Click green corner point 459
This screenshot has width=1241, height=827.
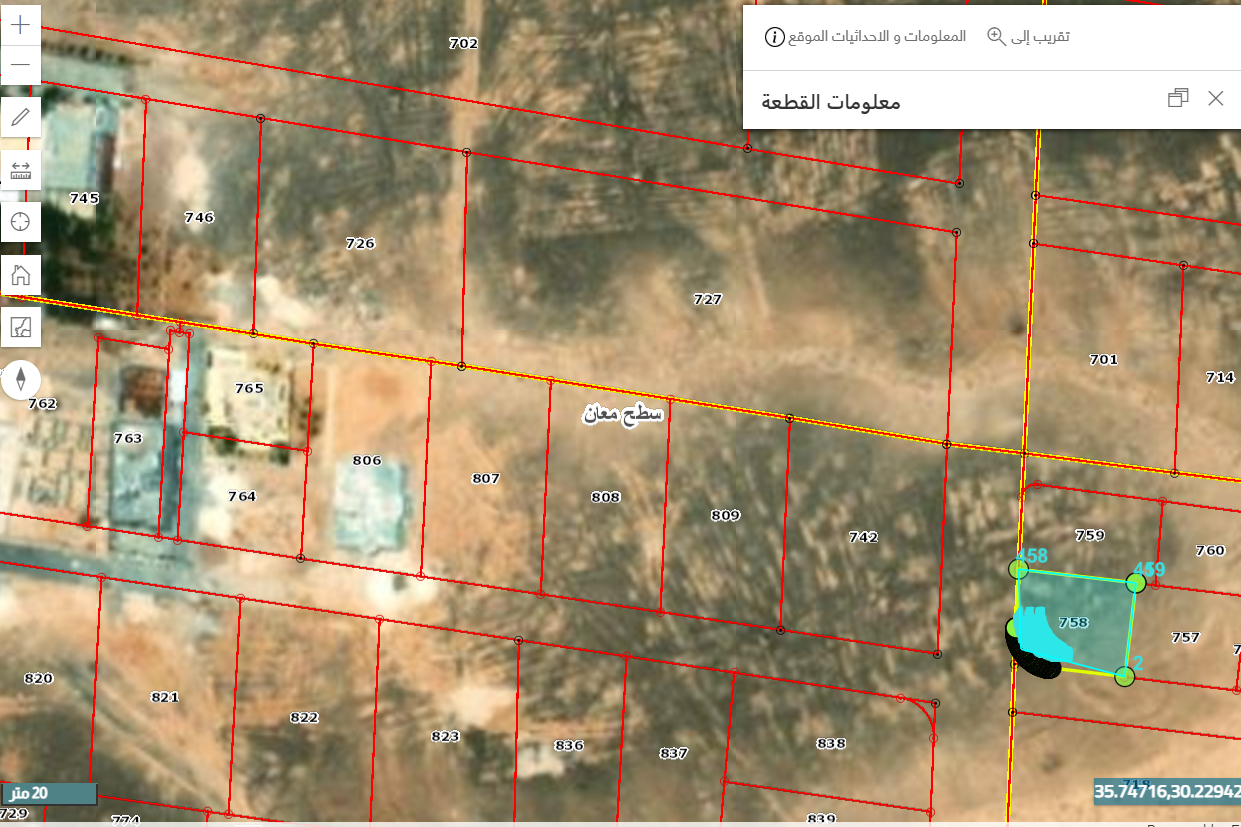(x=1135, y=582)
